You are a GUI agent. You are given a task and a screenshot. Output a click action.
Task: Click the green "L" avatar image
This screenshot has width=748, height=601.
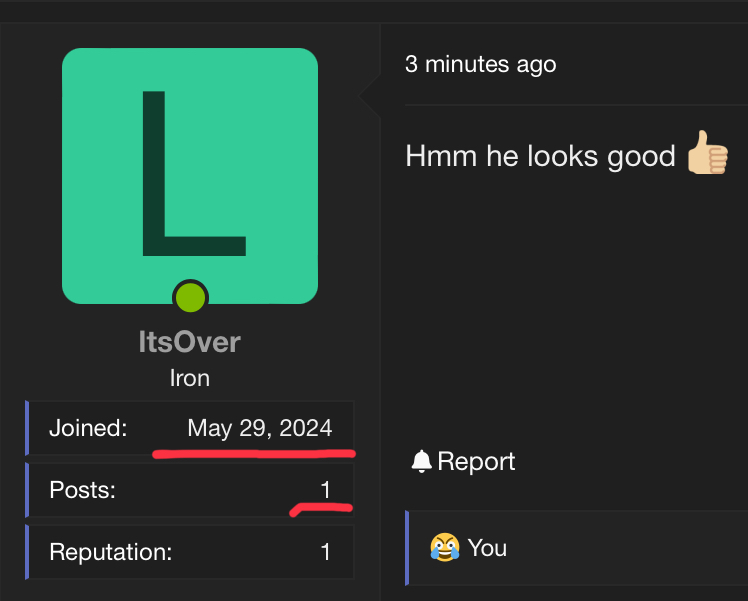point(190,175)
